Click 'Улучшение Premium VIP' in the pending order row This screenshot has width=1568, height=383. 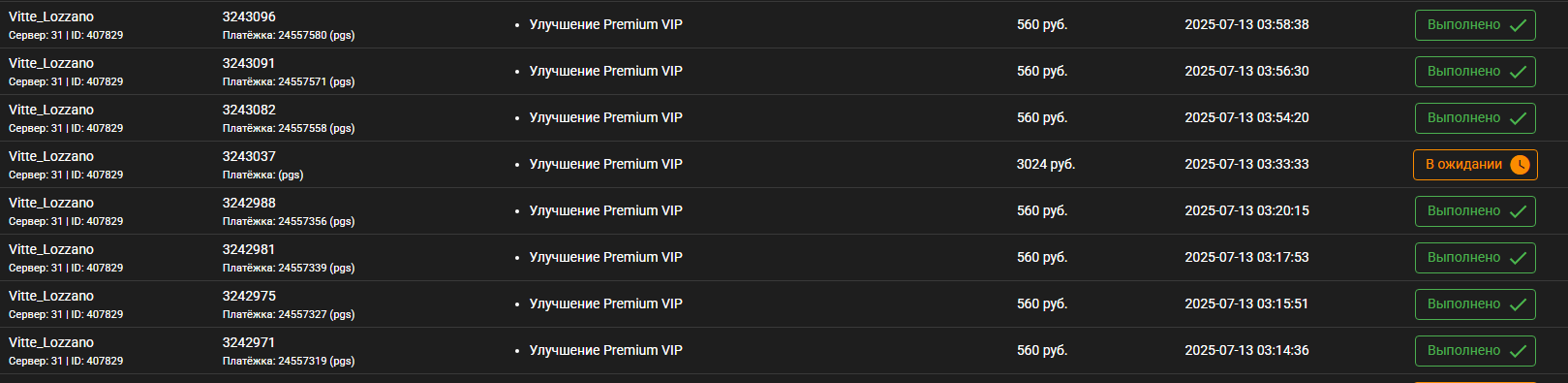[605, 164]
